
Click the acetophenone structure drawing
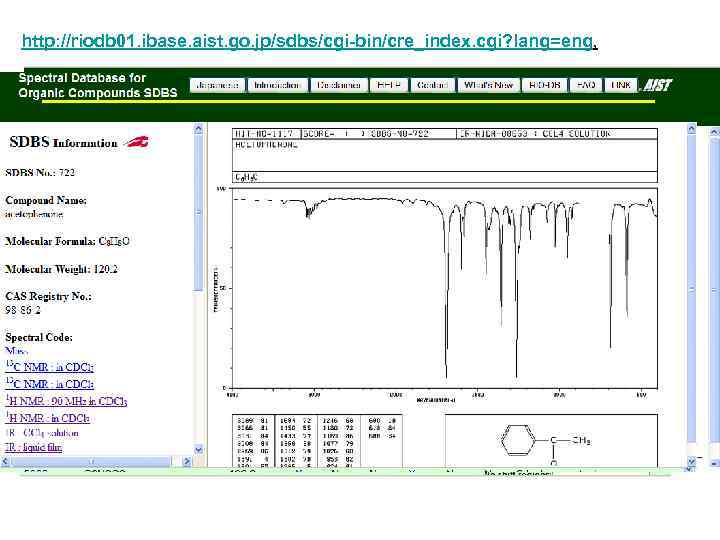click(x=546, y=442)
